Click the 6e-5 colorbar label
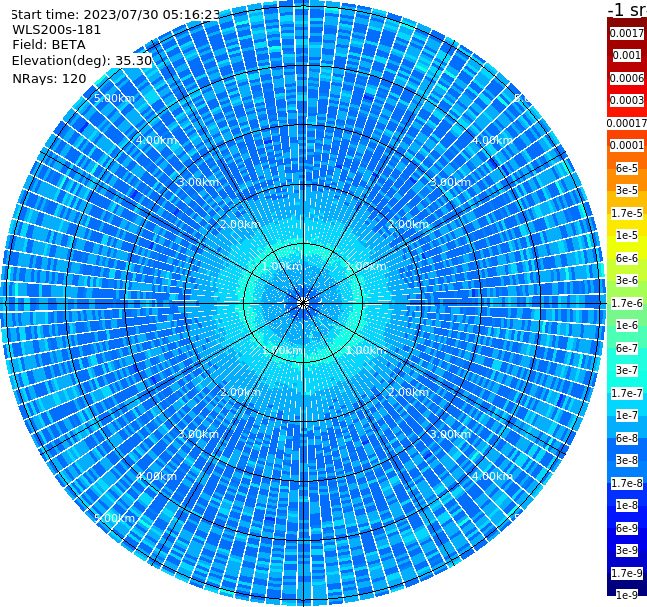The width and height of the screenshot is (647, 607). (627, 168)
